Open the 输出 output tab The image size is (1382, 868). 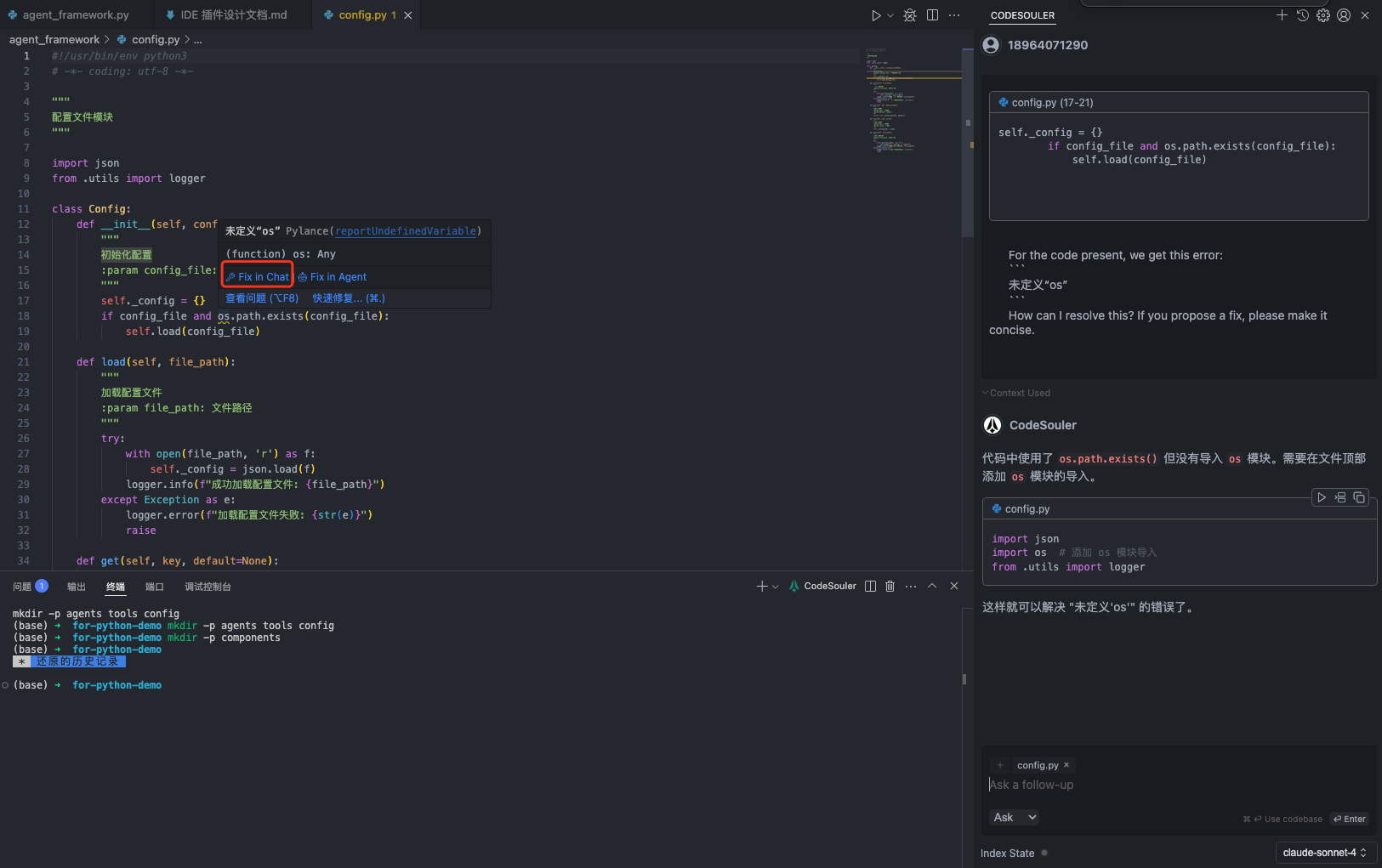coord(77,587)
